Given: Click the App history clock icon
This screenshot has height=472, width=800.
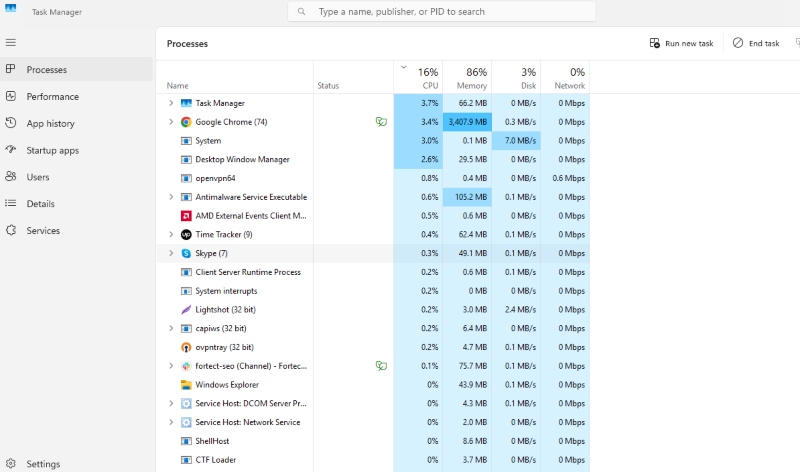Looking at the screenshot, I should 11,123.
